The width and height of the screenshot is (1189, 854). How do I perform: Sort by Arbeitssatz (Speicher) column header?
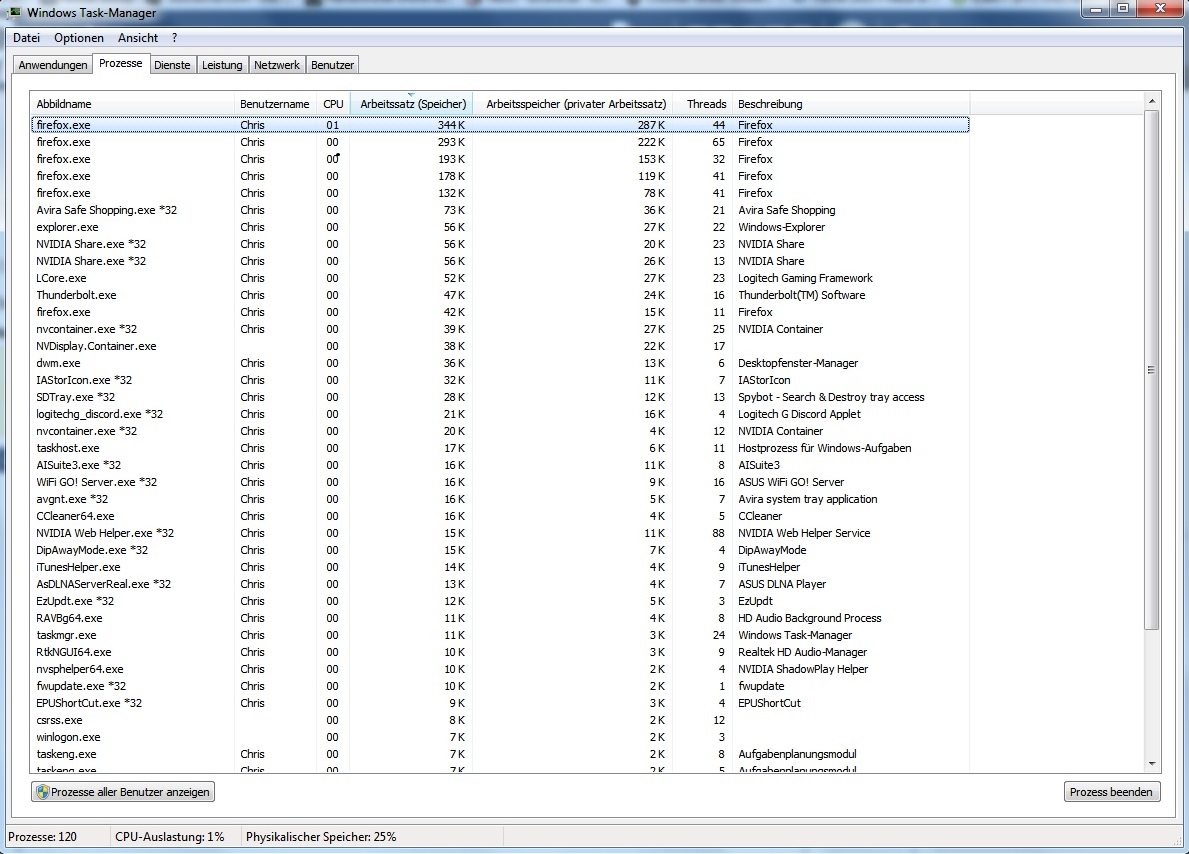click(x=412, y=104)
